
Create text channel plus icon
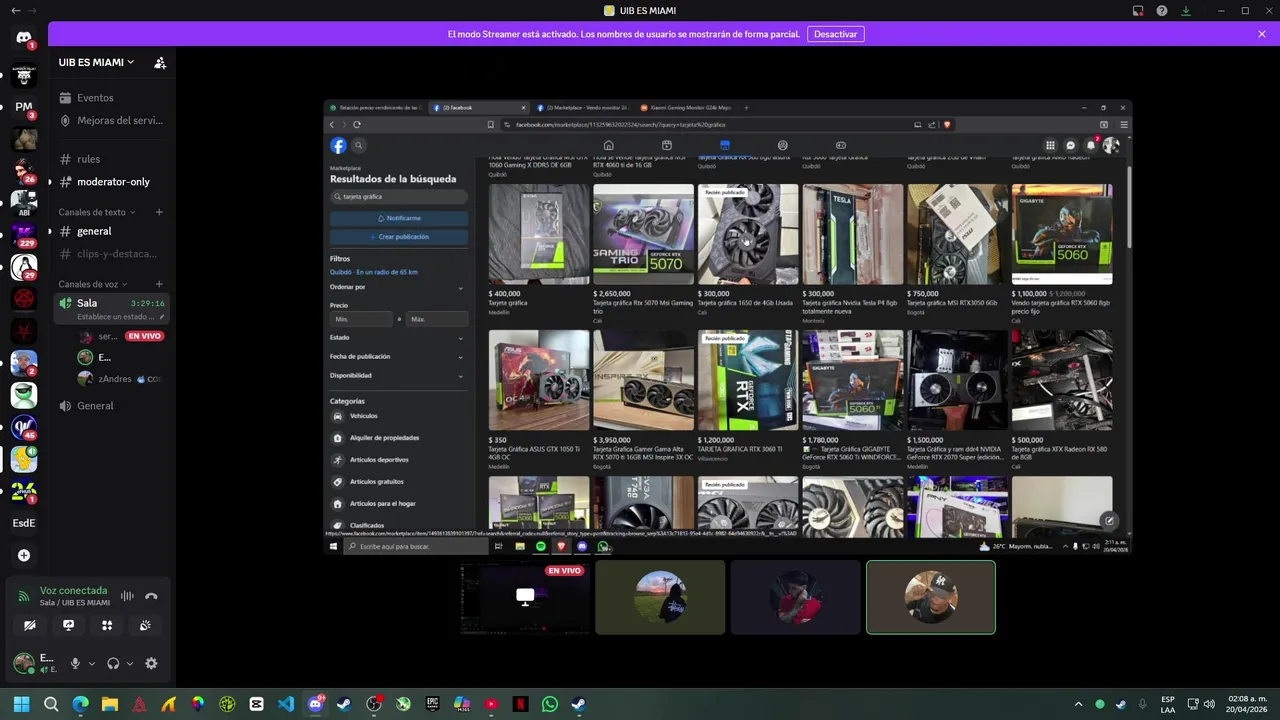pos(159,212)
